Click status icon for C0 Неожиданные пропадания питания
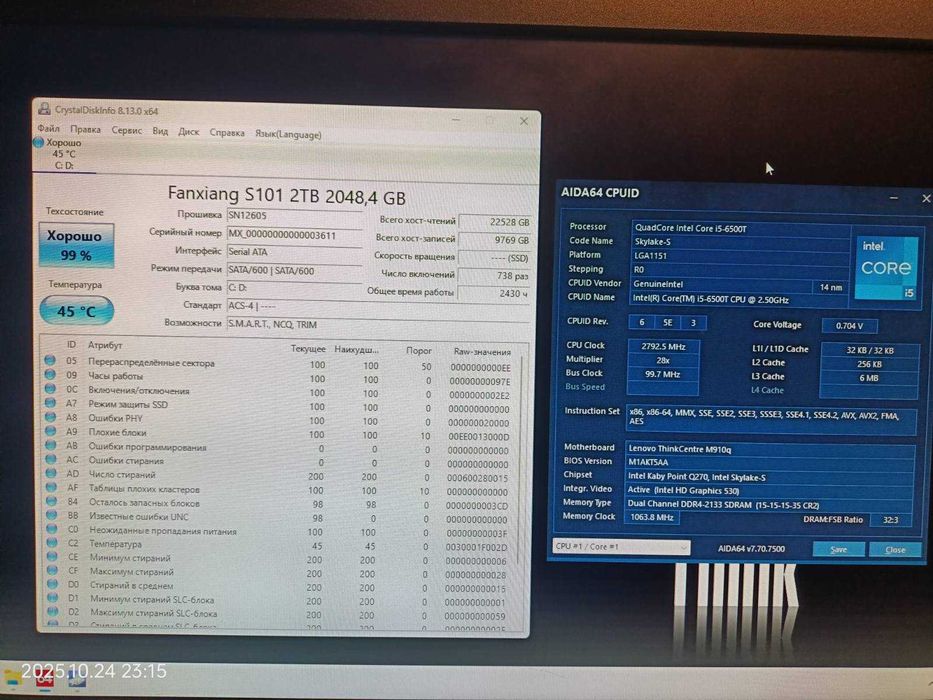 click(52, 529)
